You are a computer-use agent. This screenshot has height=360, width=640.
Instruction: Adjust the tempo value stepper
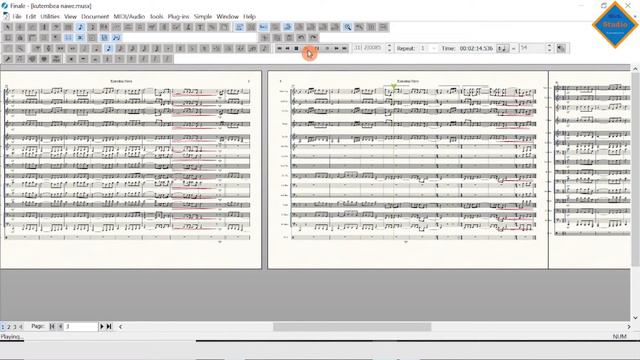(x=549, y=48)
